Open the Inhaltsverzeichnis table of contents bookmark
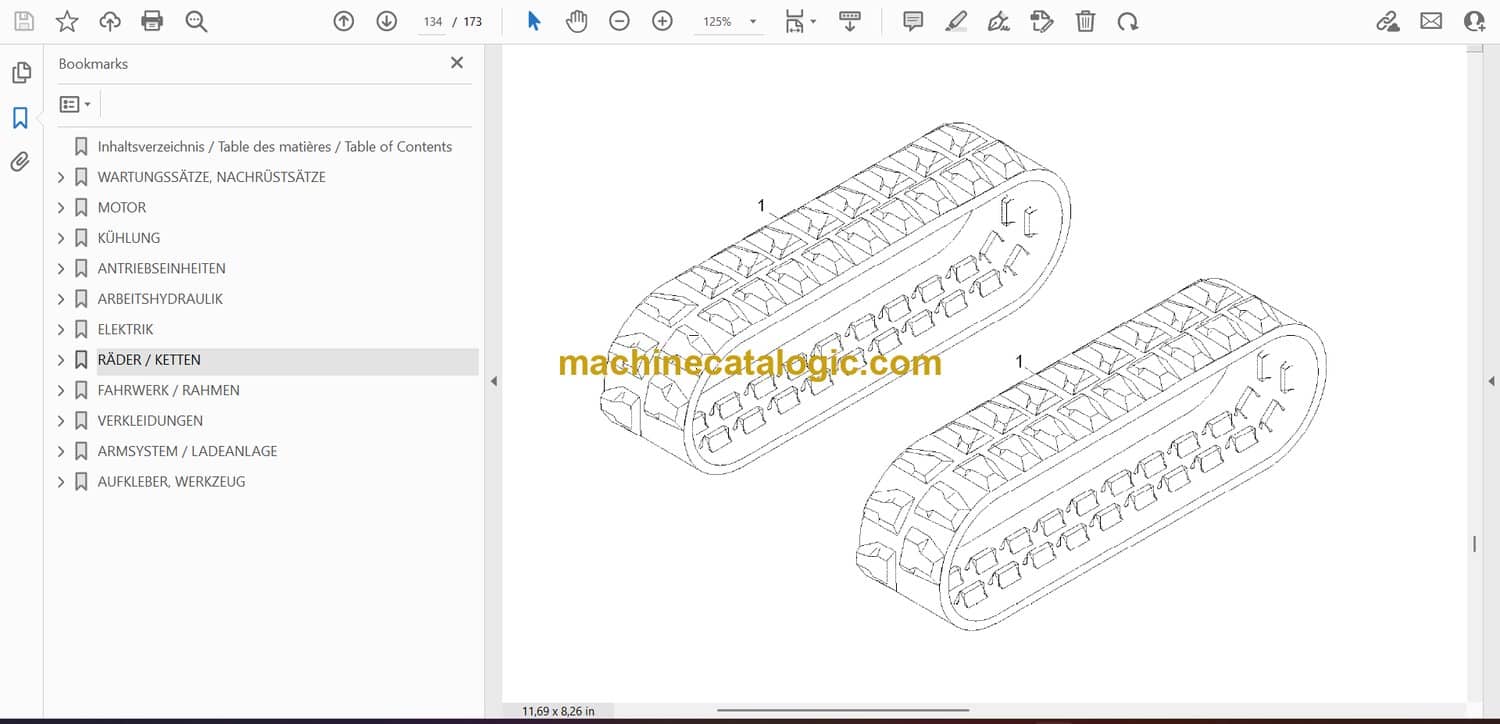 tap(274, 147)
